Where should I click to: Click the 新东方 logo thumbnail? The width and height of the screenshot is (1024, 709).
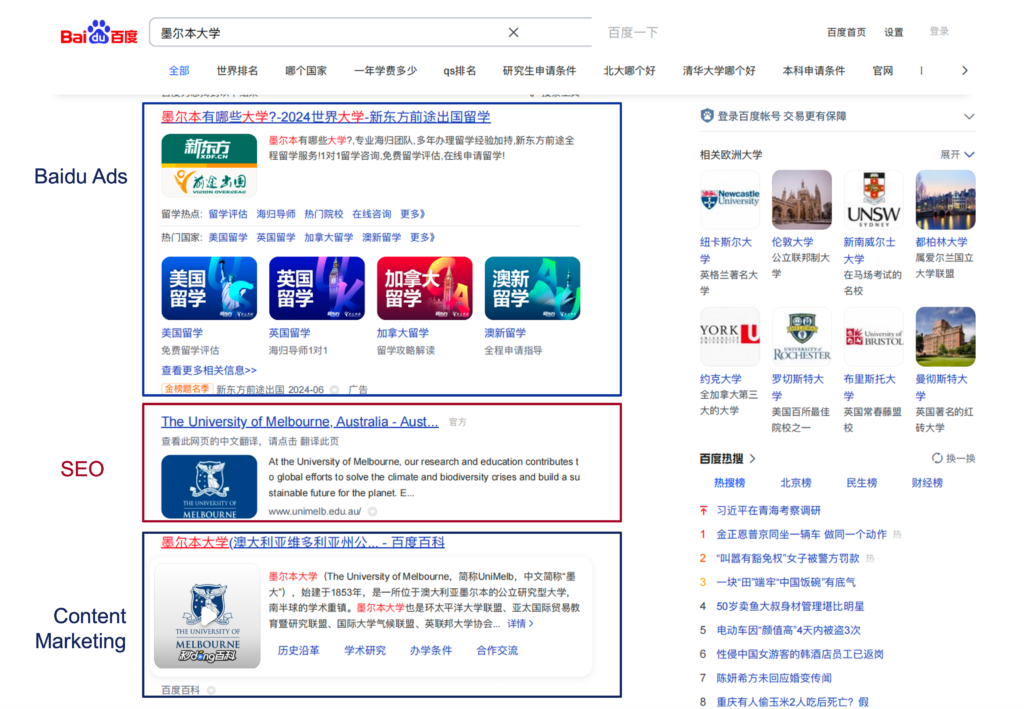coord(209,165)
